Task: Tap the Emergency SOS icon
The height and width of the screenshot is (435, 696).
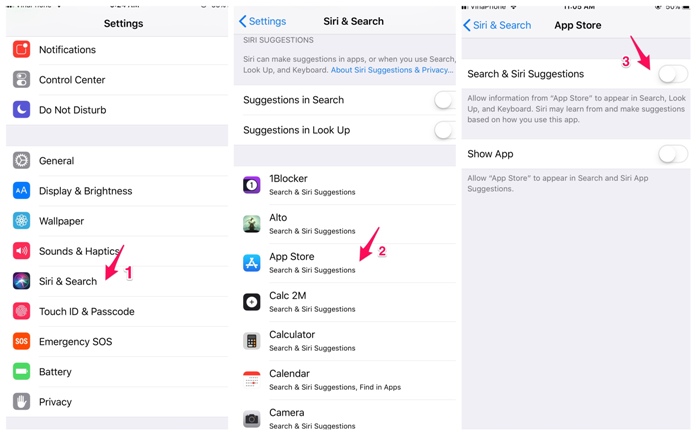Action: point(21,342)
